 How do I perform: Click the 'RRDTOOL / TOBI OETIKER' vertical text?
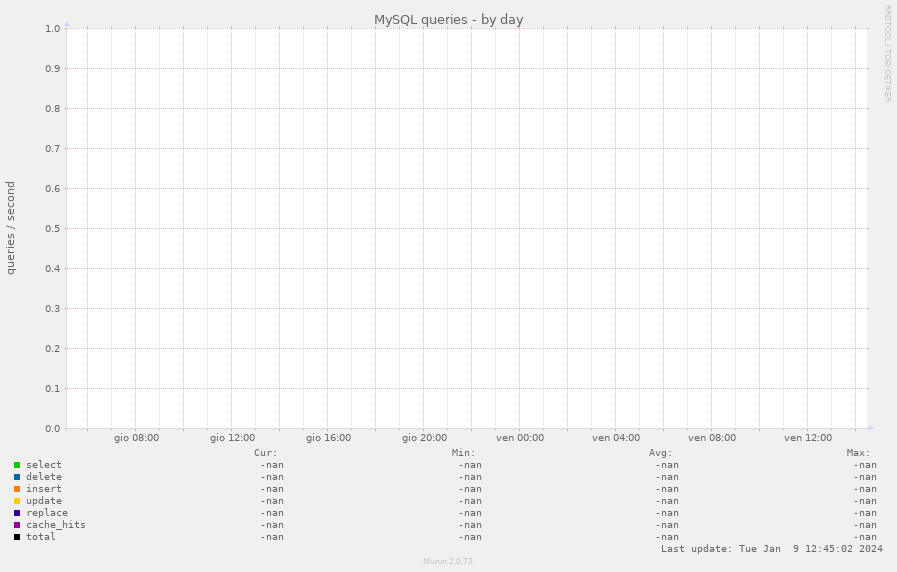[x=887, y=54]
